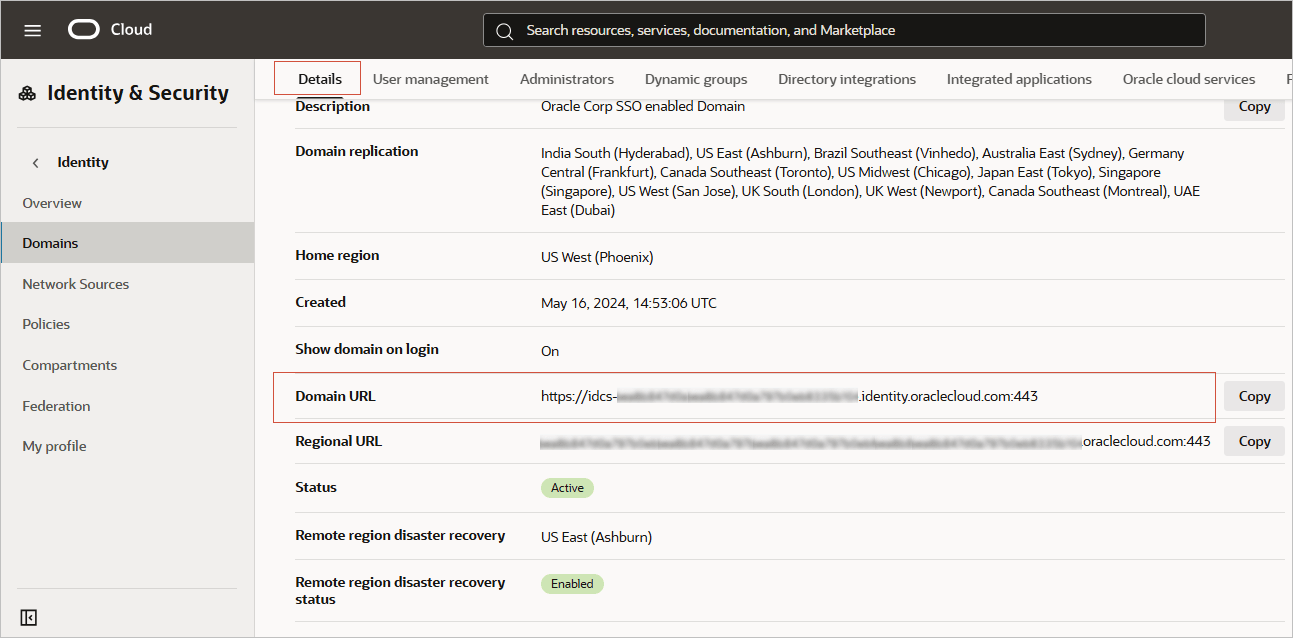Open Overview in the sidebar
Image resolution: width=1293 pixels, height=638 pixels.
pyautogui.click(x=52, y=203)
